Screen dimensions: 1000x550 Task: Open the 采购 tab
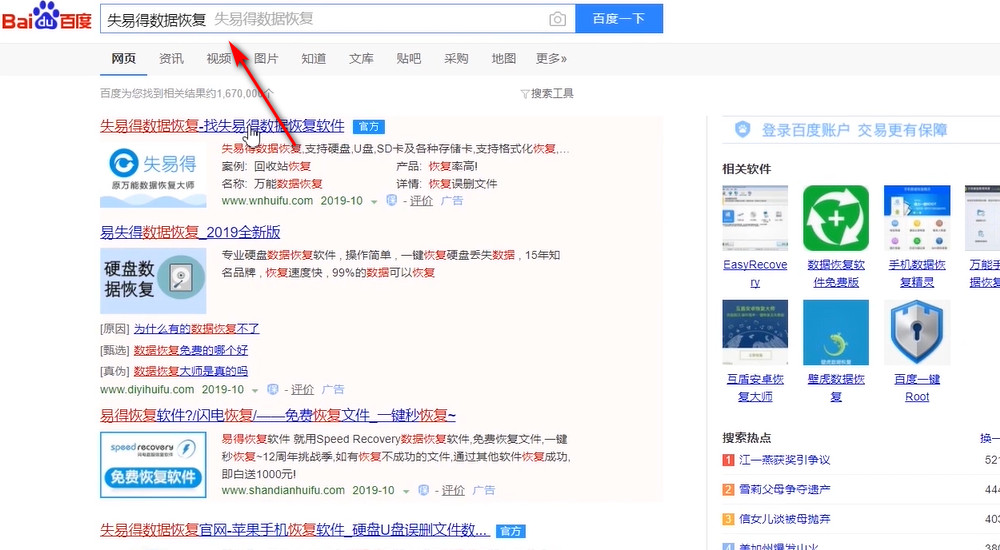pos(456,59)
